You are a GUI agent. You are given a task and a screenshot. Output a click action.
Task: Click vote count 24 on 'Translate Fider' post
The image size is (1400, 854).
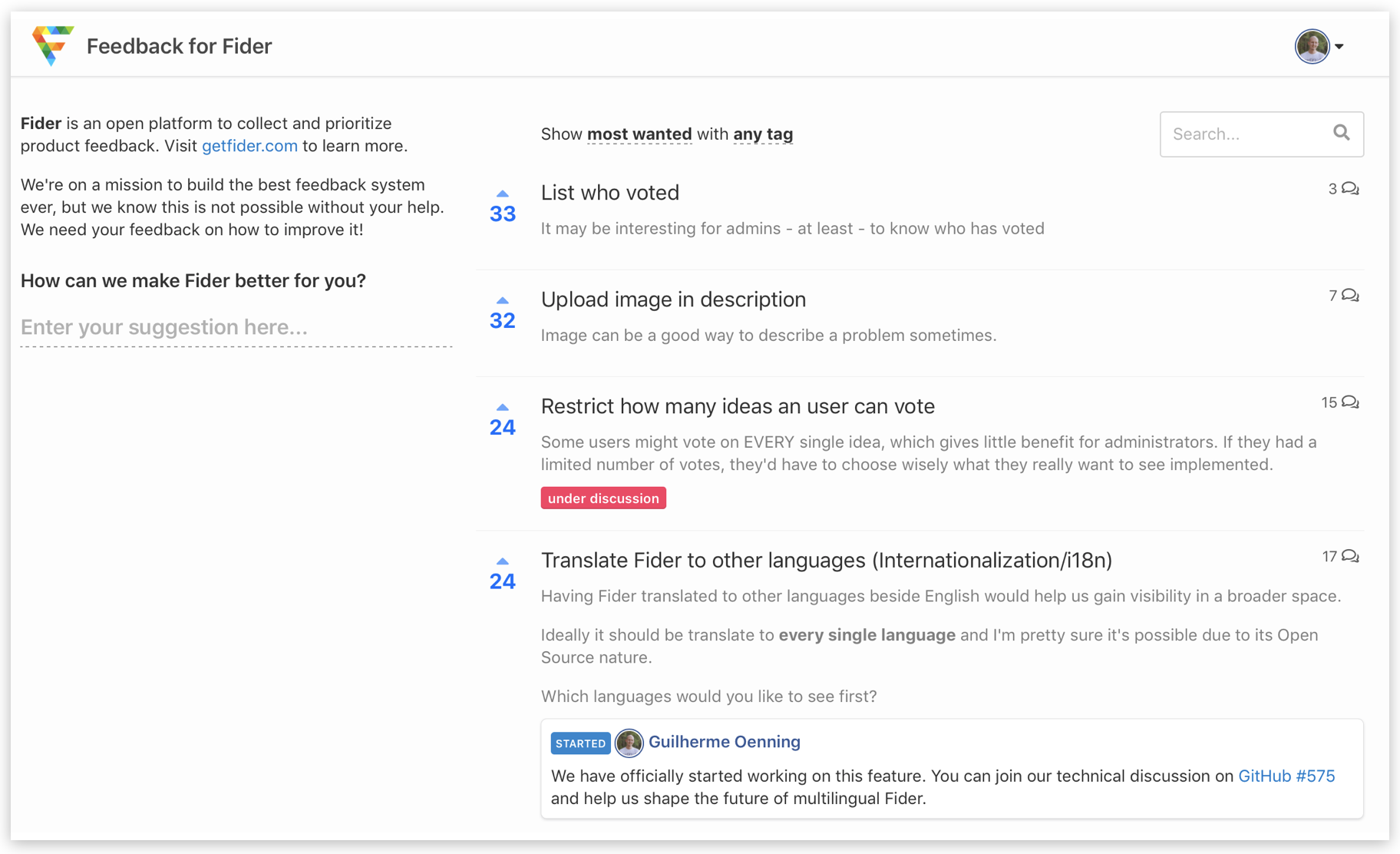[503, 581]
